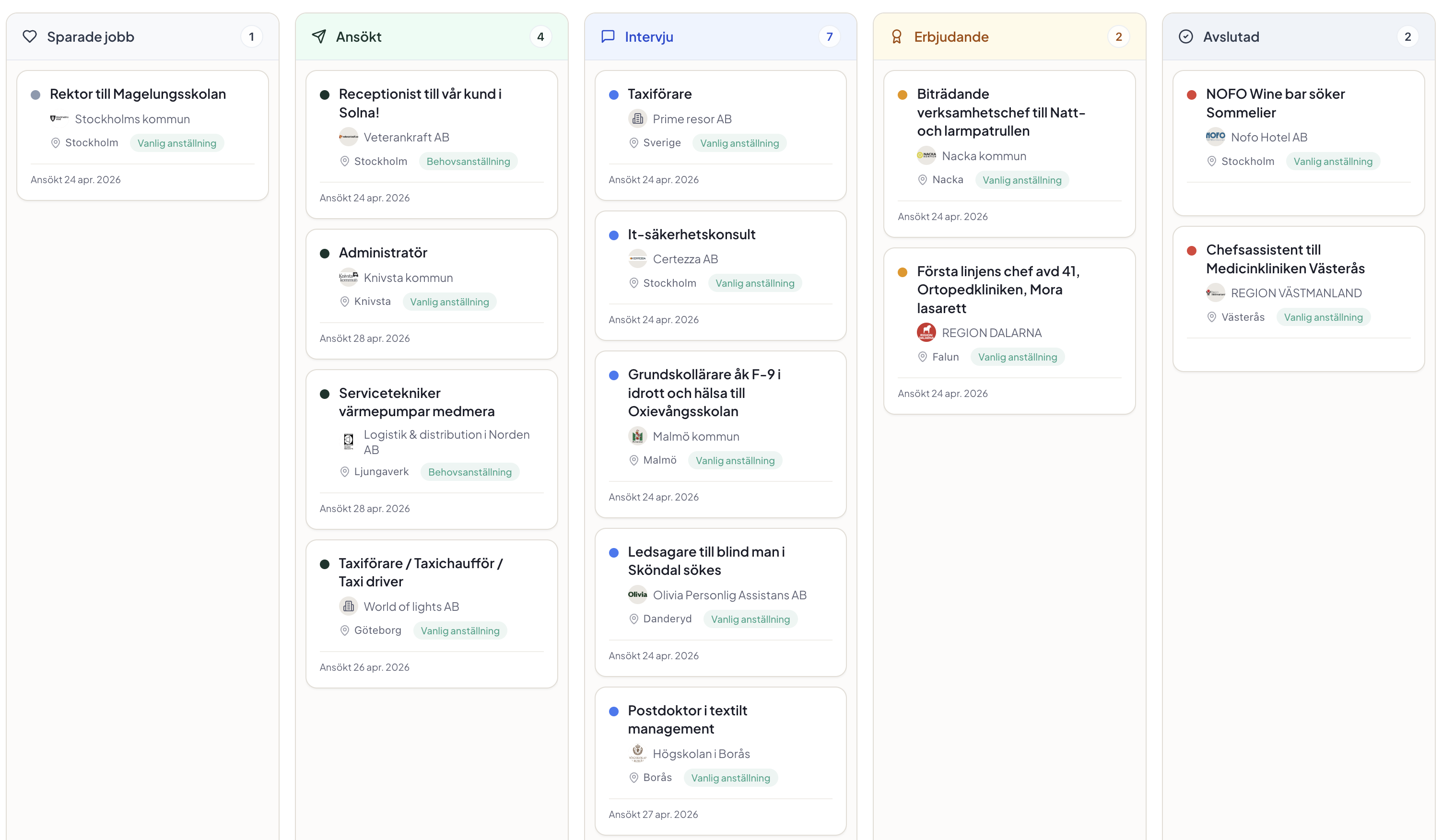The width and height of the screenshot is (1454, 840).
Task: Click the location pin next to Västerås
Action: pyautogui.click(x=1212, y=317)
